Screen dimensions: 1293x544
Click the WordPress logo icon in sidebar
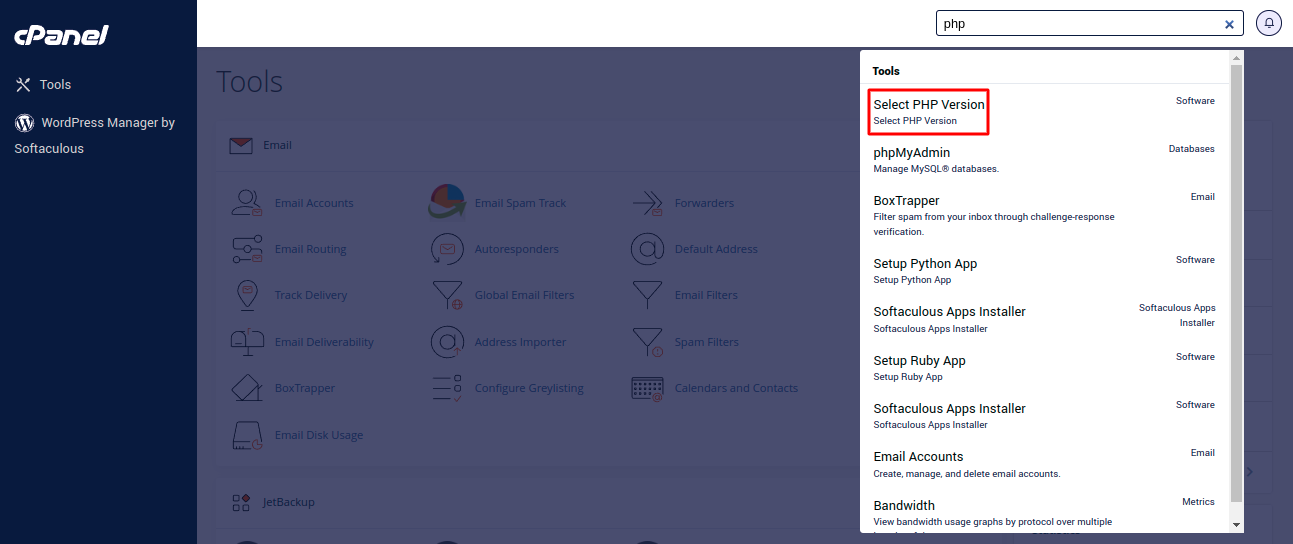(x=24, y=123)
